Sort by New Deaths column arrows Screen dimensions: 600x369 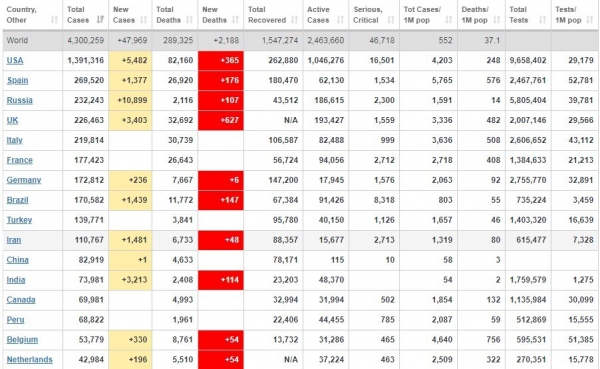click(235, 20)
